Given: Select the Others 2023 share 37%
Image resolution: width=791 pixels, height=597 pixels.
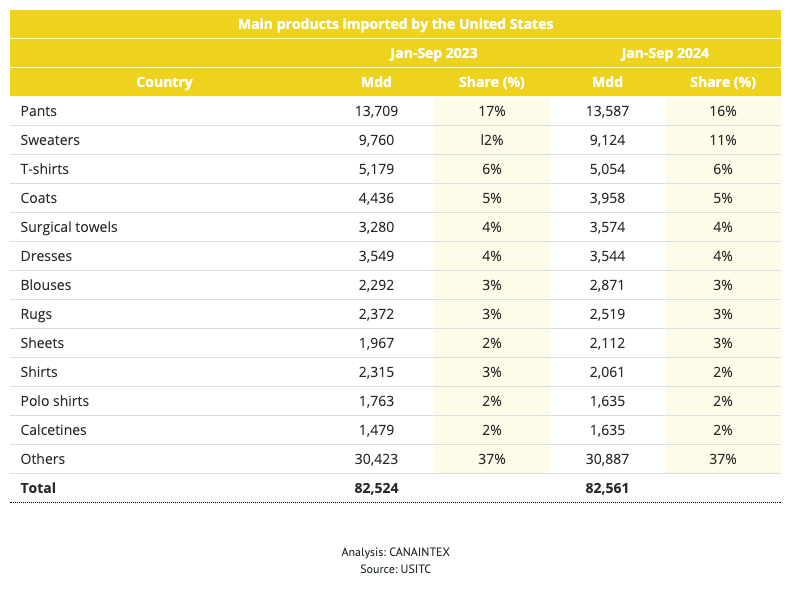Looking at the screenshot, I should tap(492, 459).
